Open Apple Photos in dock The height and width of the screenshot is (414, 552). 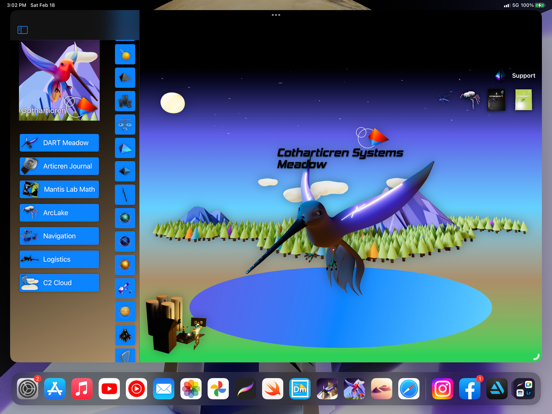[191, 389]
